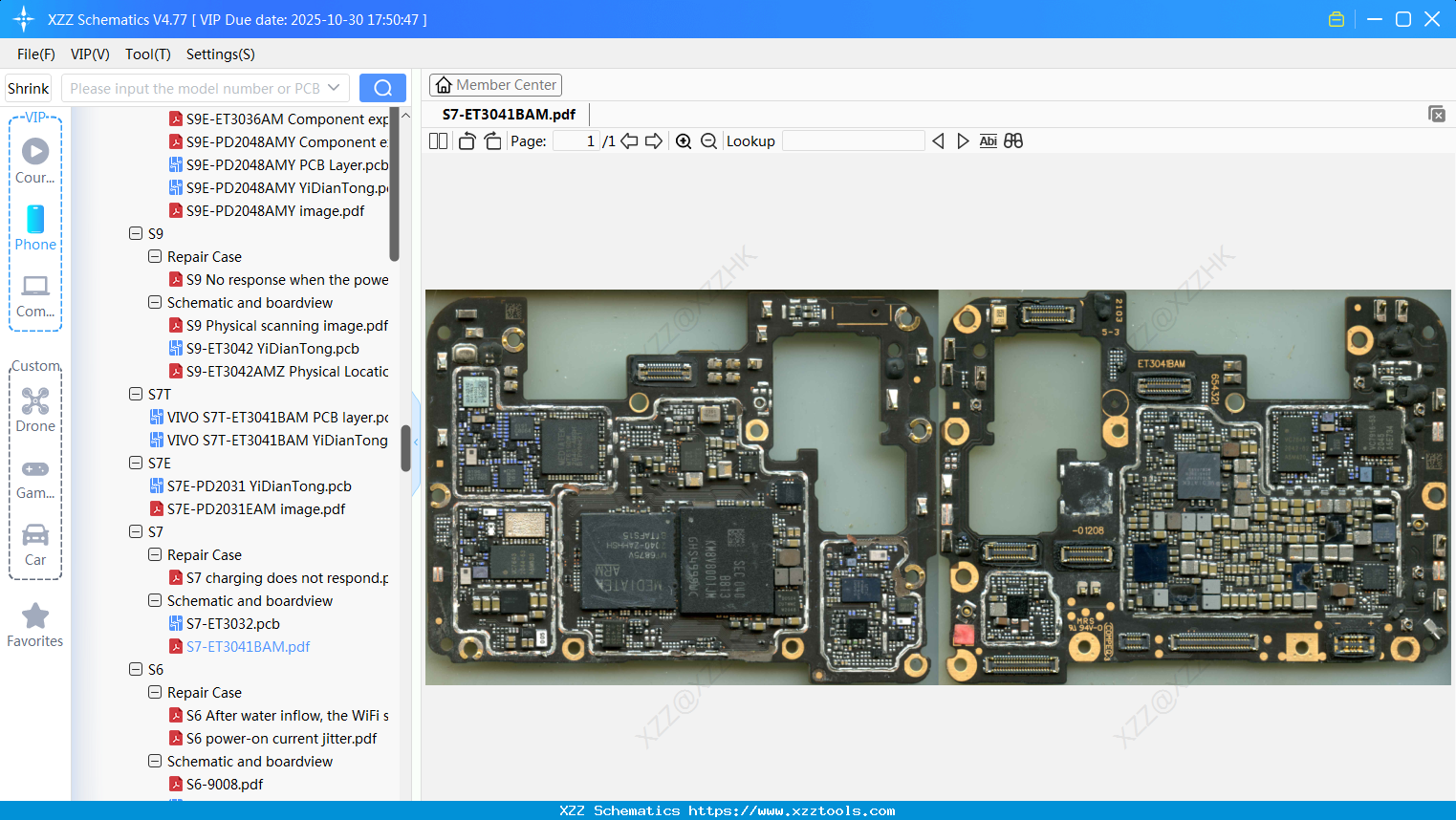The height and width of the screenshot is (820, 1456).
Task: Click the Shrink button
Action: point(29,88)
